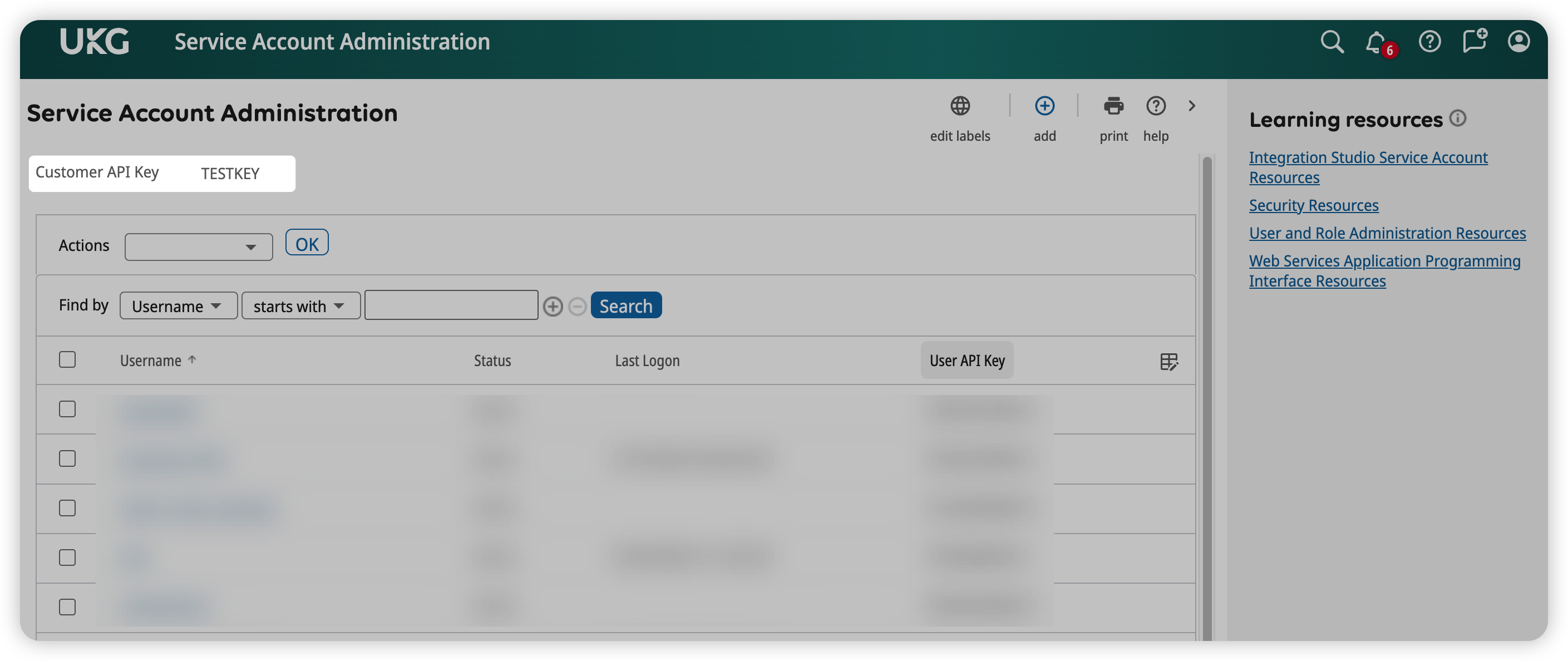
Task: Open the Actions dropdown
Action: (x=199, y=247)
